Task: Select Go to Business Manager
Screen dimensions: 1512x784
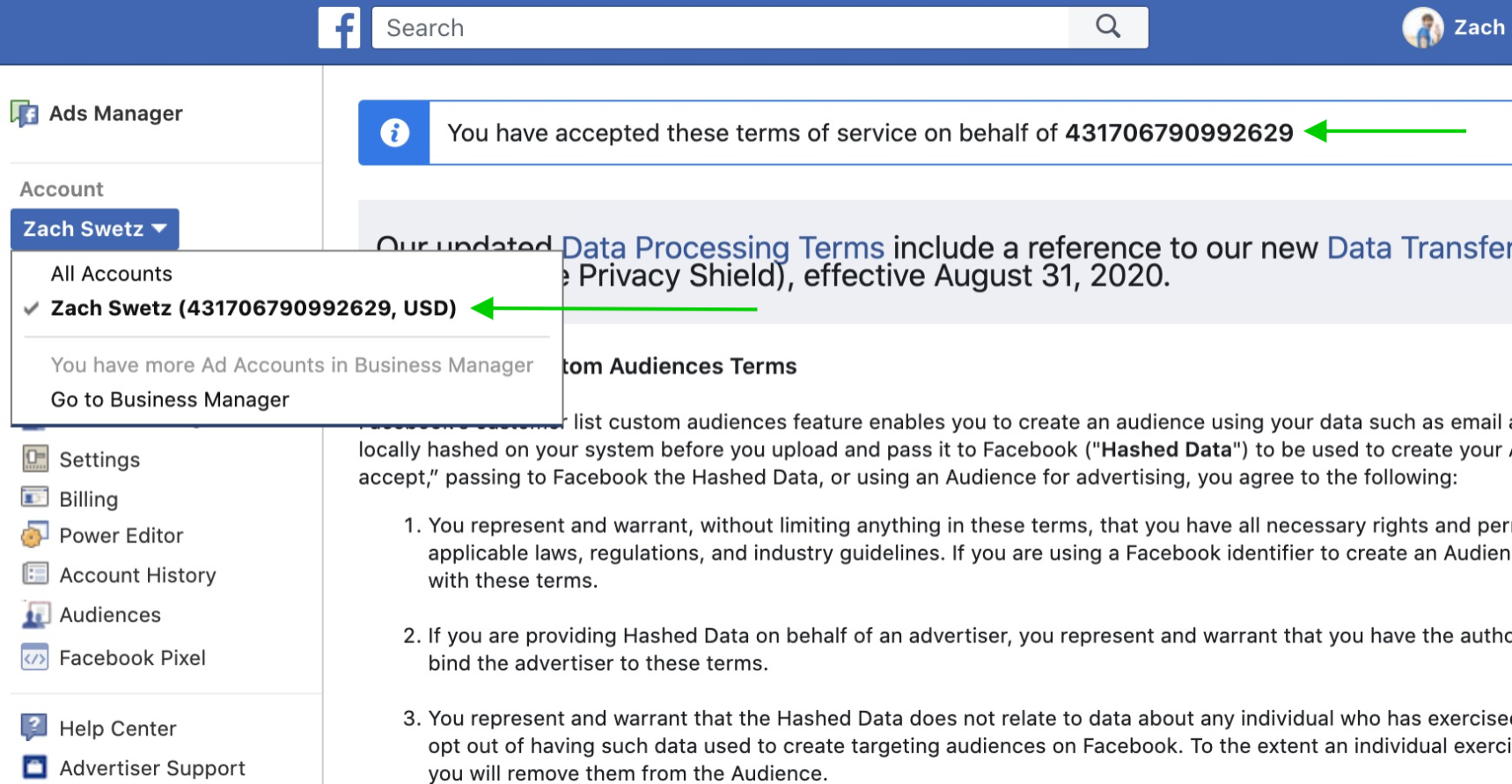Action: [x=170, y=399]
